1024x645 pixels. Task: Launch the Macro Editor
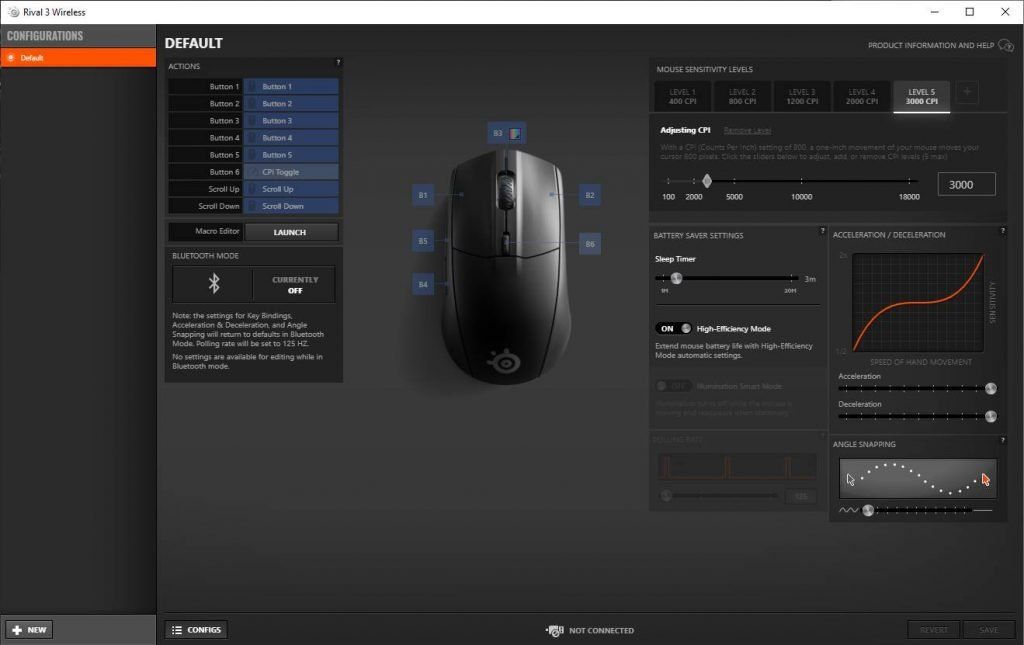[x=291, y=232]
